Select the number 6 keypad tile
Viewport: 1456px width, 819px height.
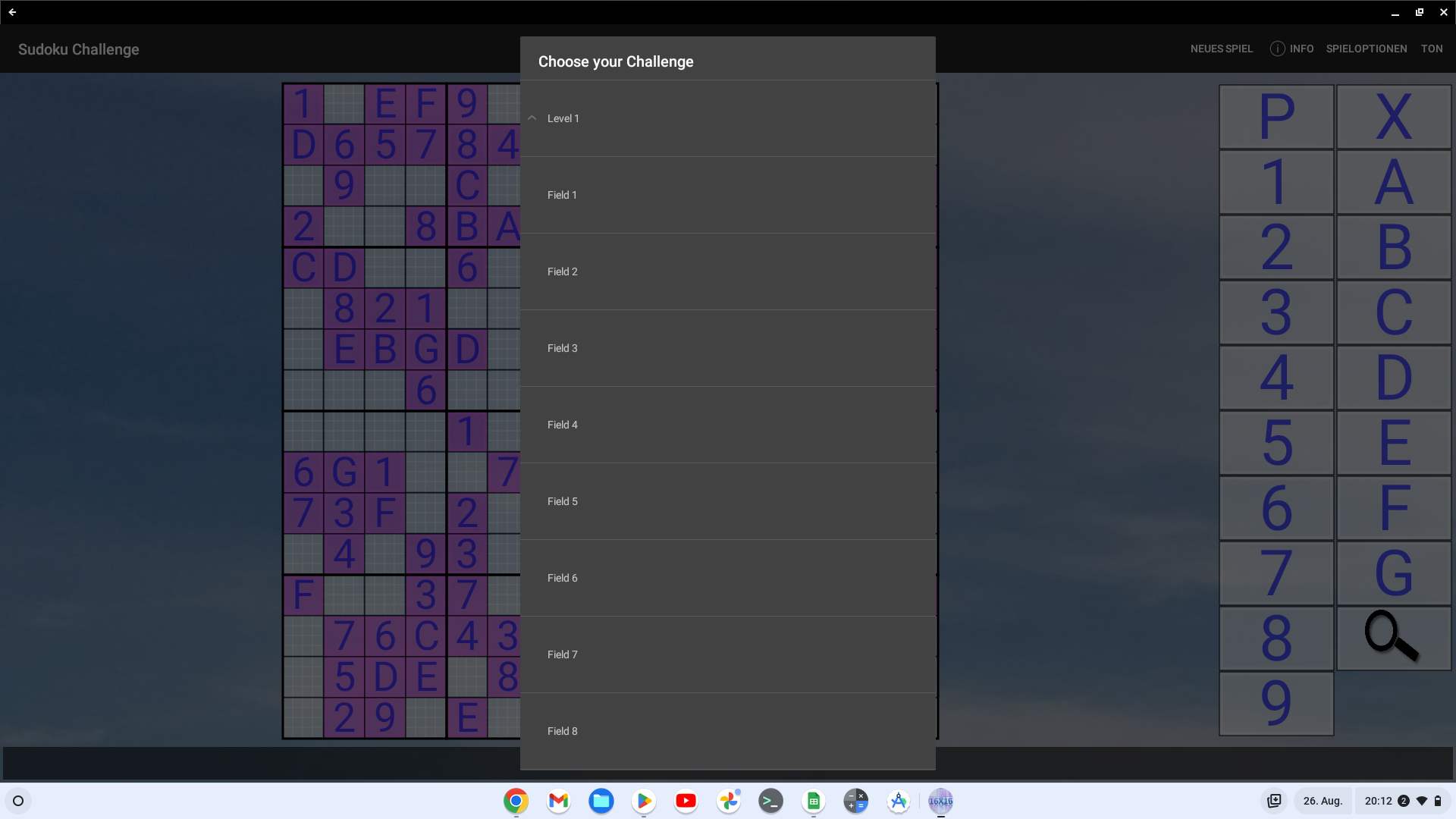point(1276,508)
